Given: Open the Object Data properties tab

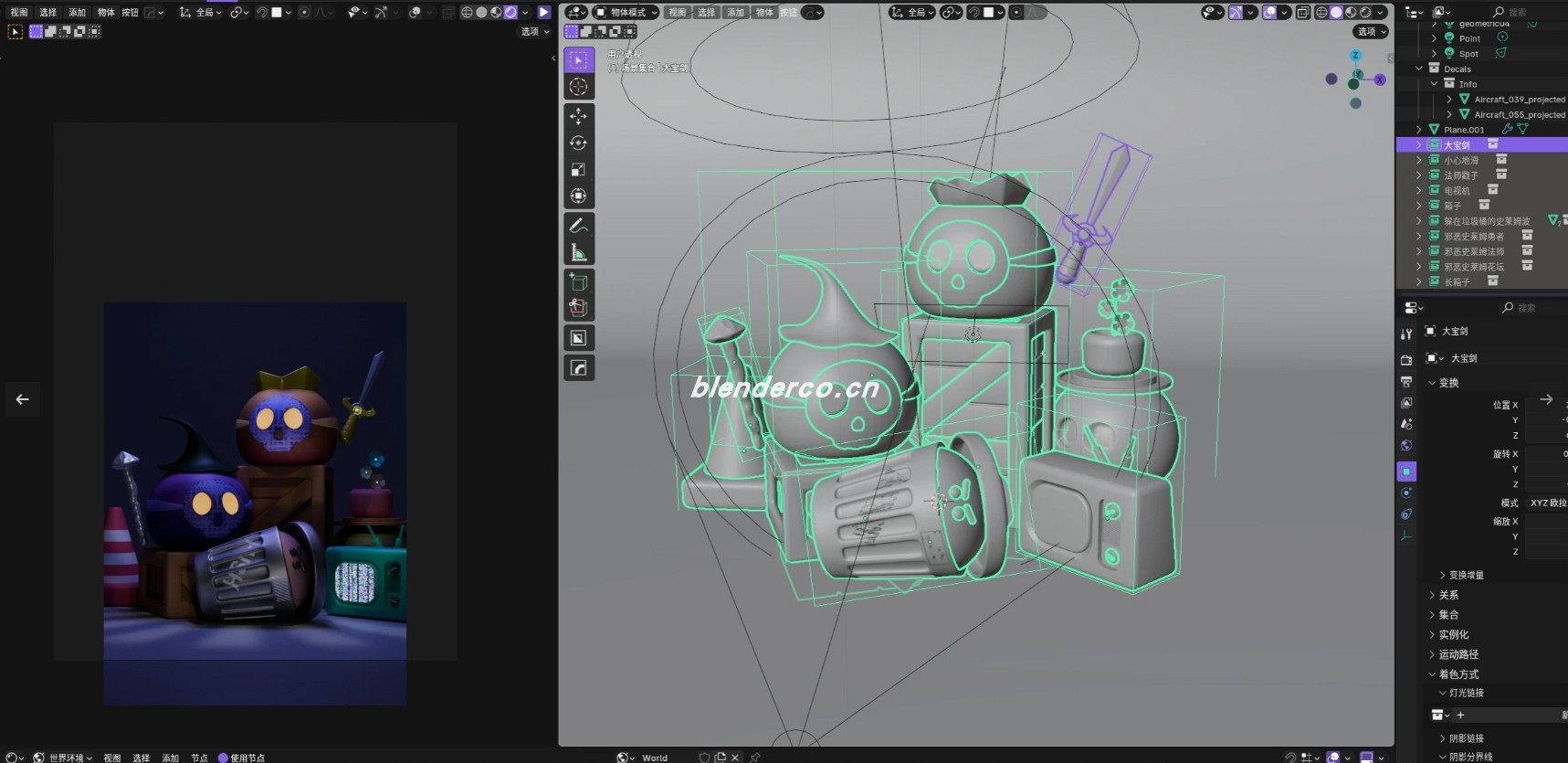Looking at the screenshot, I should tap(1406, 536).
